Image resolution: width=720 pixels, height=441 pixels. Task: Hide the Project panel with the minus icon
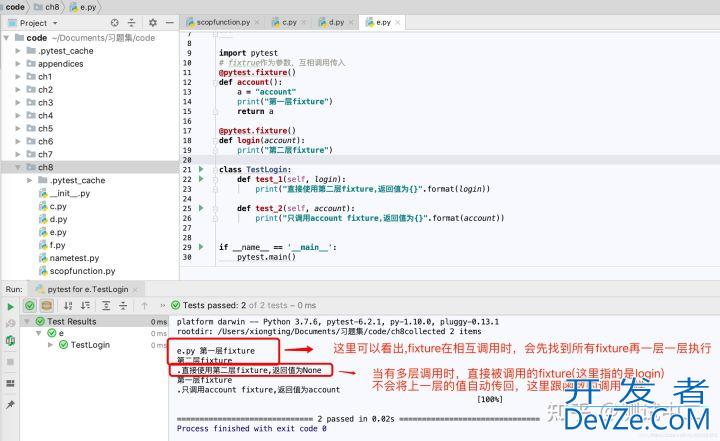coord(169,23)
